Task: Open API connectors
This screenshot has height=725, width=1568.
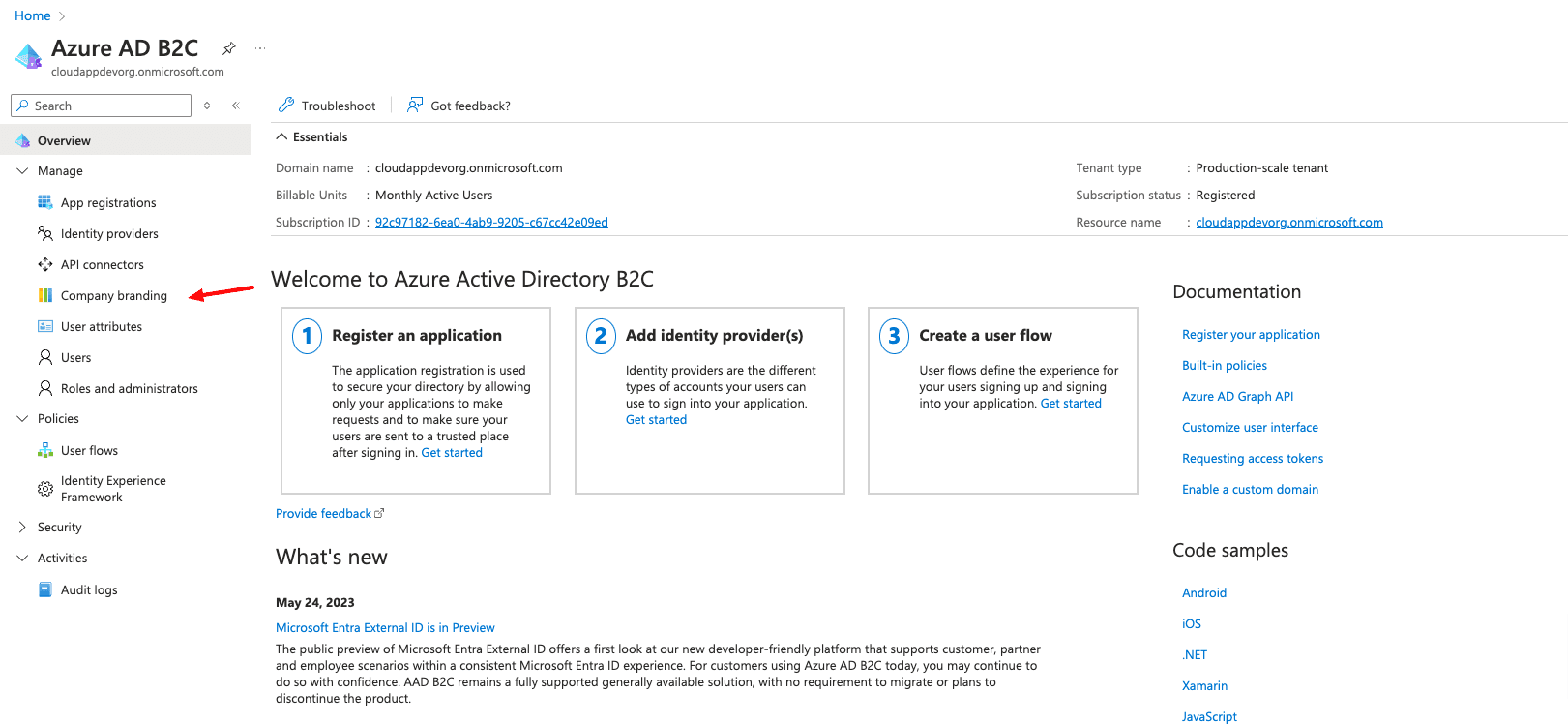Action: pos(103,264)
